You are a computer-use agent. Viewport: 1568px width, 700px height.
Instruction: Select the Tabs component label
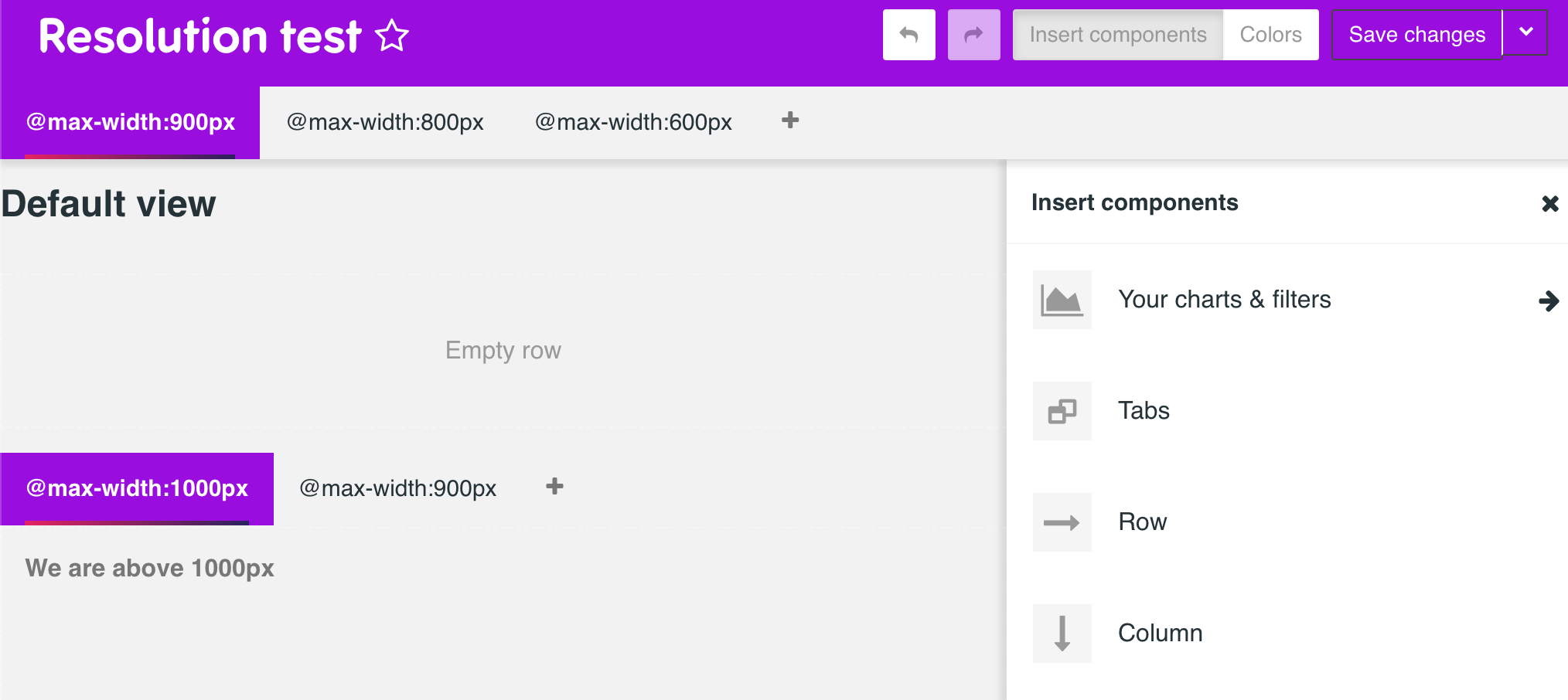click(x=1144, y=411)
